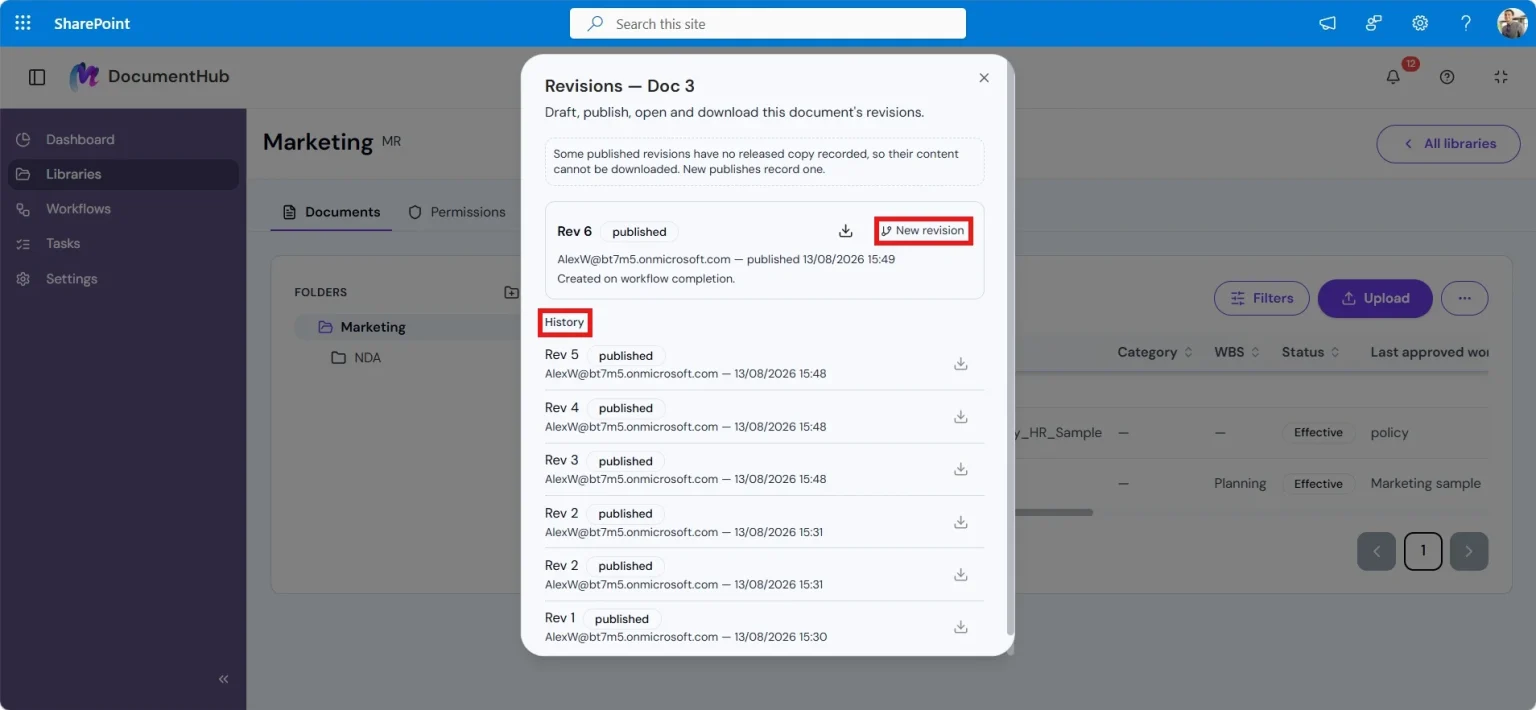Select the NDA folder in tree
1536x710 pixels.
pyautogui.click(x=367, y=358)
